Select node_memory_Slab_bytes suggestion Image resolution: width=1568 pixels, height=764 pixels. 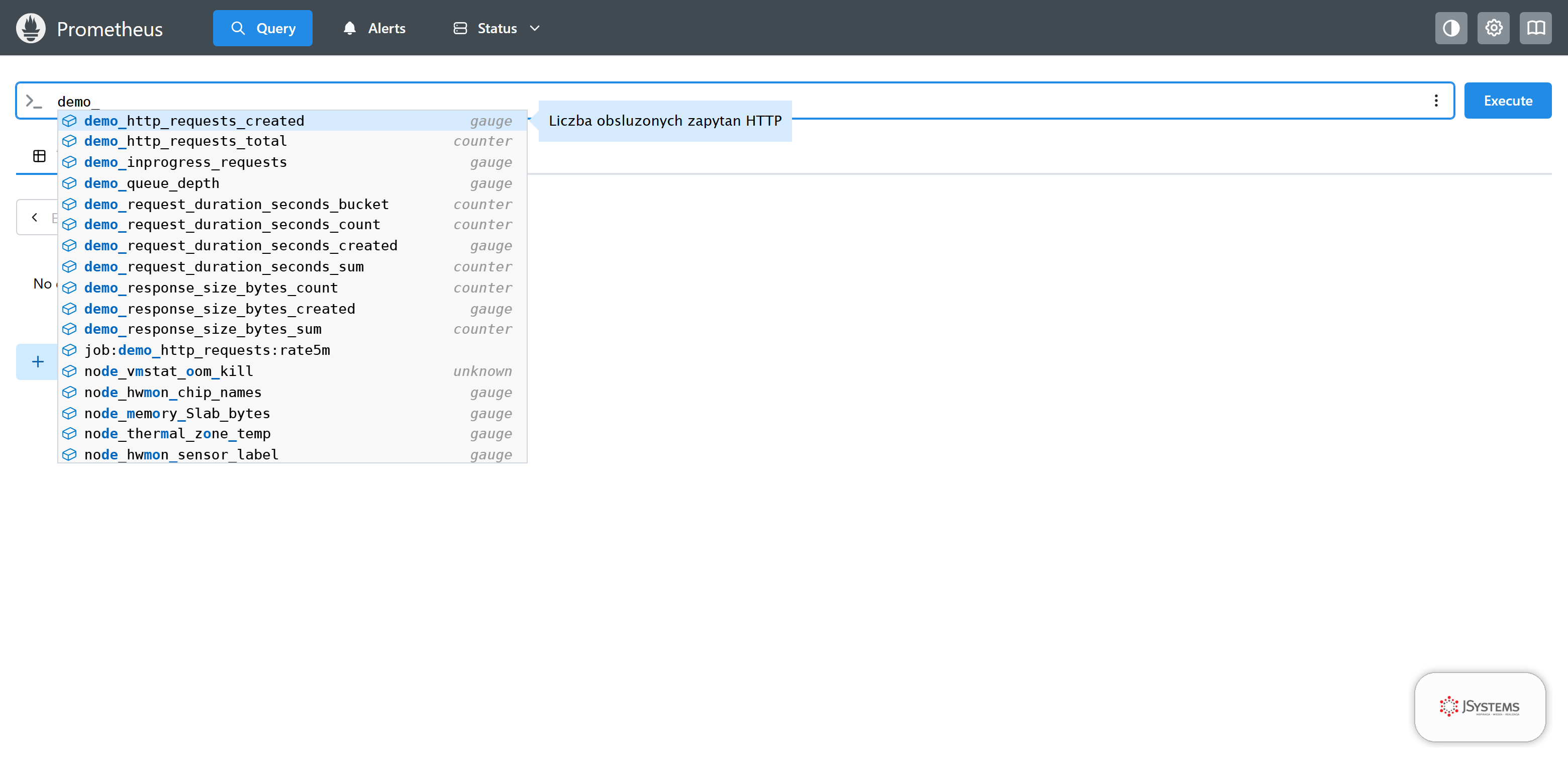tap(292, 413)
